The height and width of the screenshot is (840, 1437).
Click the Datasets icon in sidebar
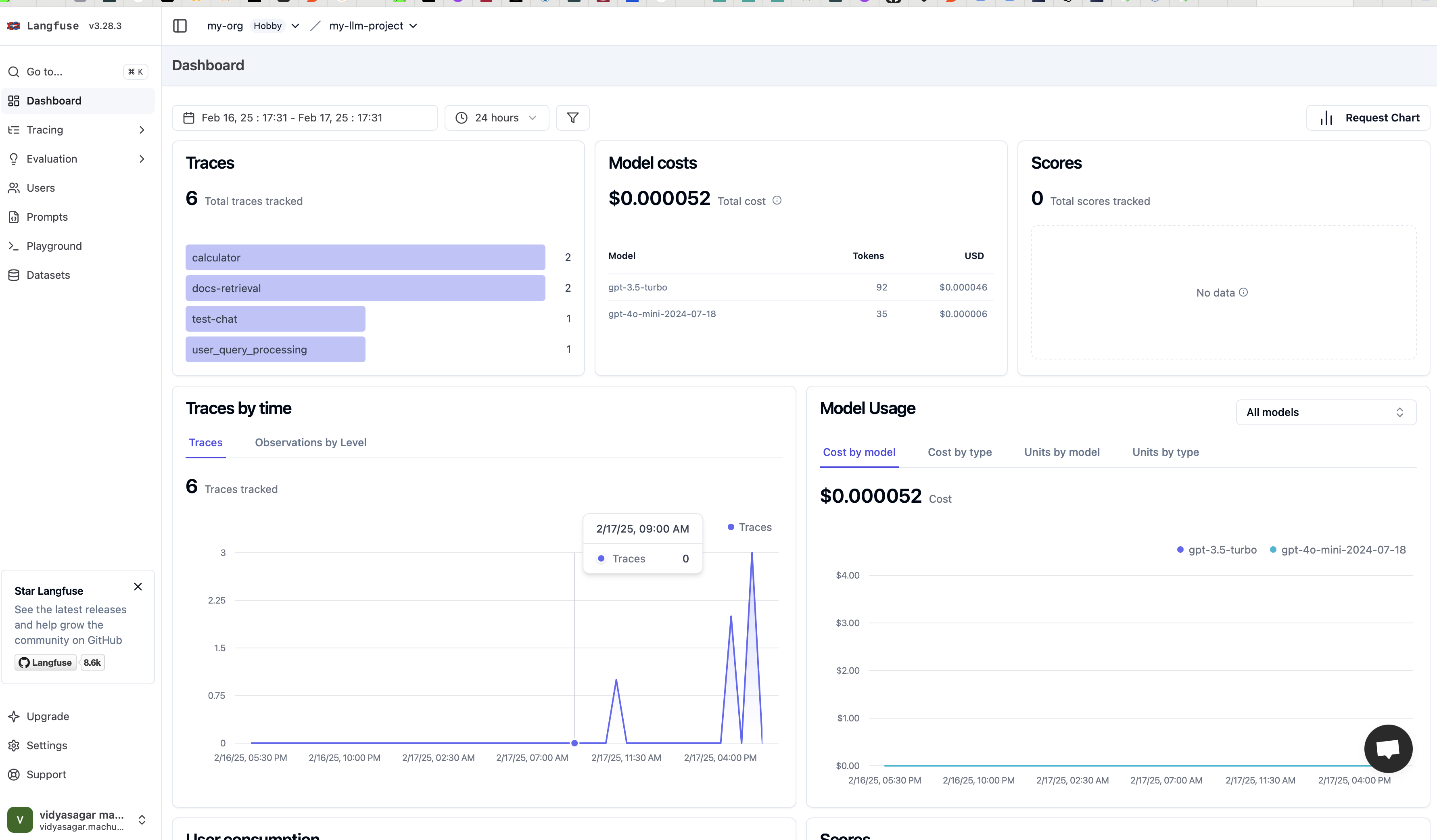click(x=14, y=275)
